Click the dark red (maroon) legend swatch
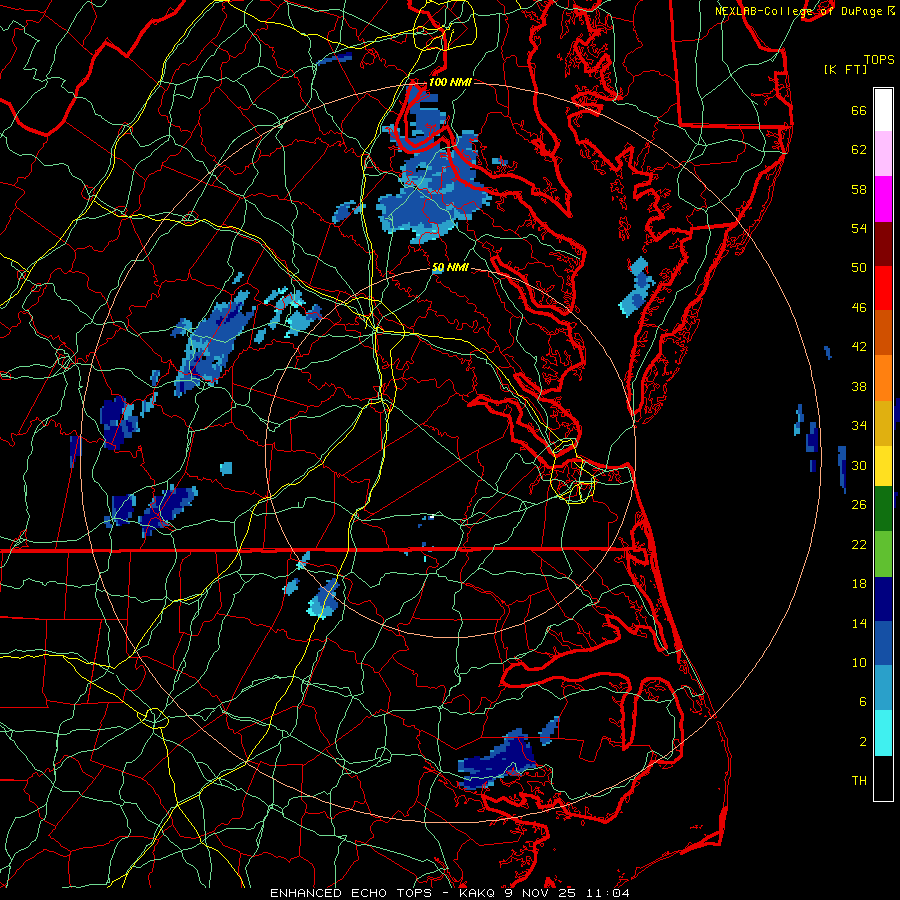Screen dimensions: 900x900 (x=883, y=243)
